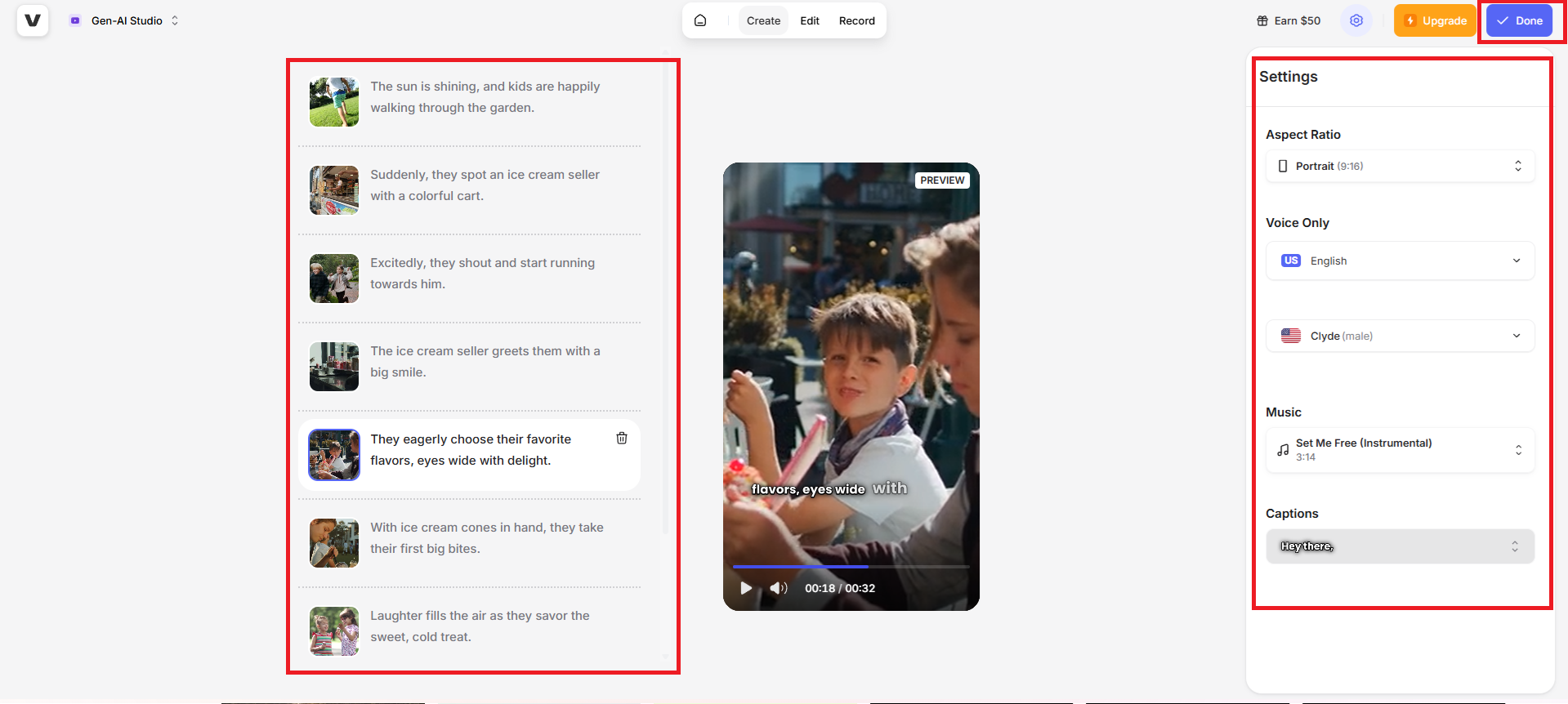This screenshot has height=704, width=1568.
Task: Click the PREVIEW badge on video
Action: (x=942, y=180)
